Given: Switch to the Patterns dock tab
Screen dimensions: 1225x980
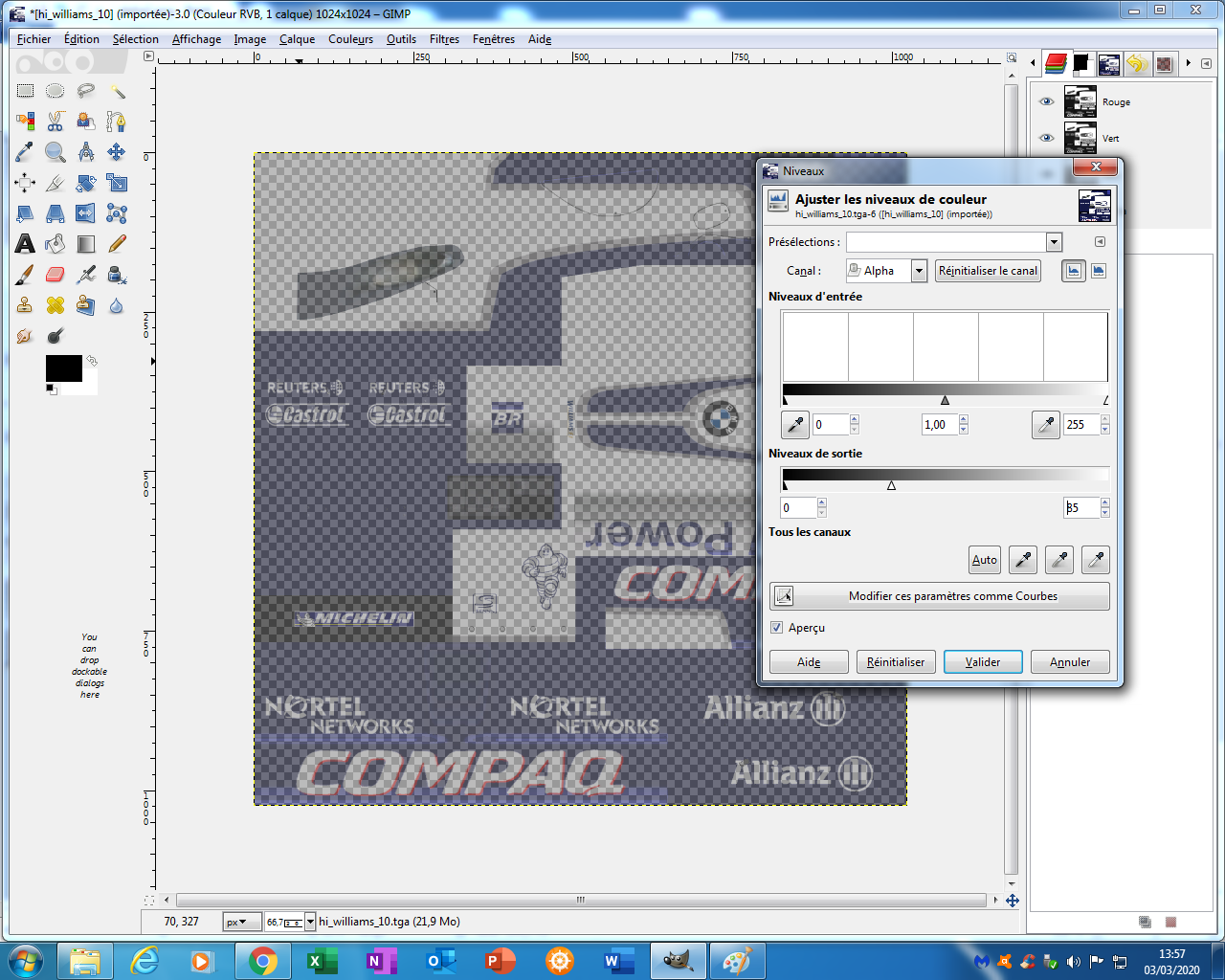Looking at the screenshot, I should pos(1164,64).
